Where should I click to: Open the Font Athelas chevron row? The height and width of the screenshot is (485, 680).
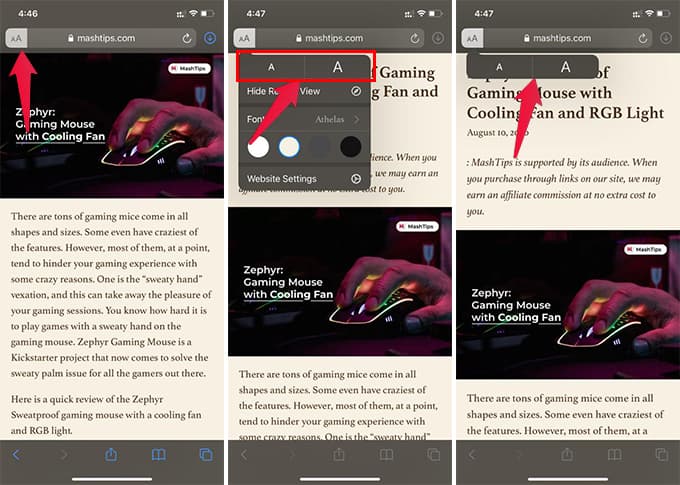(x=304, y=119)
